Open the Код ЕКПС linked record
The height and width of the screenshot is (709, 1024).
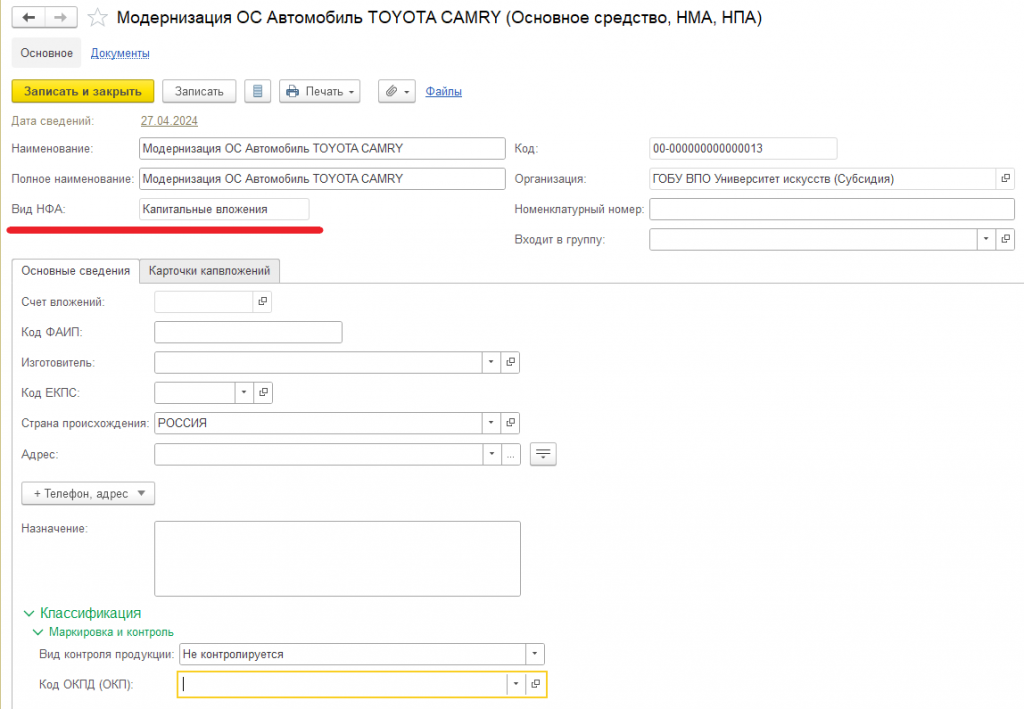pyautogui.click(x=263, y=392)
